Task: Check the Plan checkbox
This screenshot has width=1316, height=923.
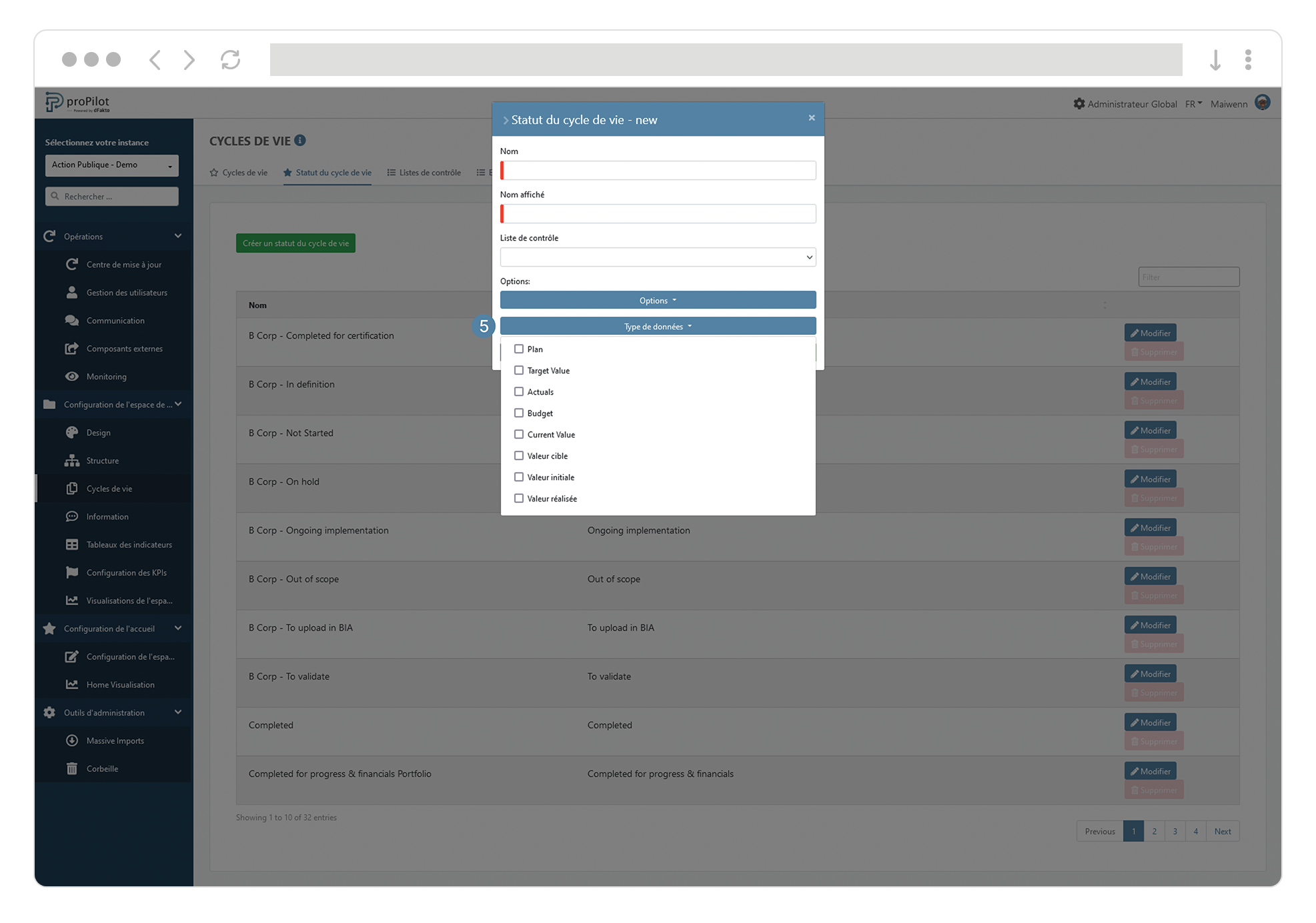Action: pyautogui.click(x=519, y=349)
